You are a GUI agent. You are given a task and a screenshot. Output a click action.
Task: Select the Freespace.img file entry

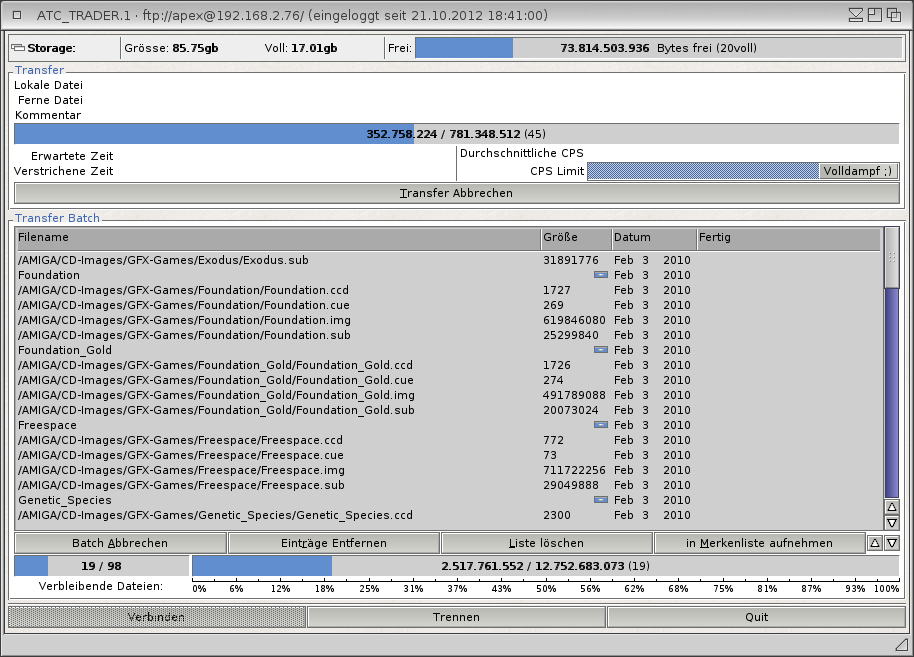(x=181, y=470)
